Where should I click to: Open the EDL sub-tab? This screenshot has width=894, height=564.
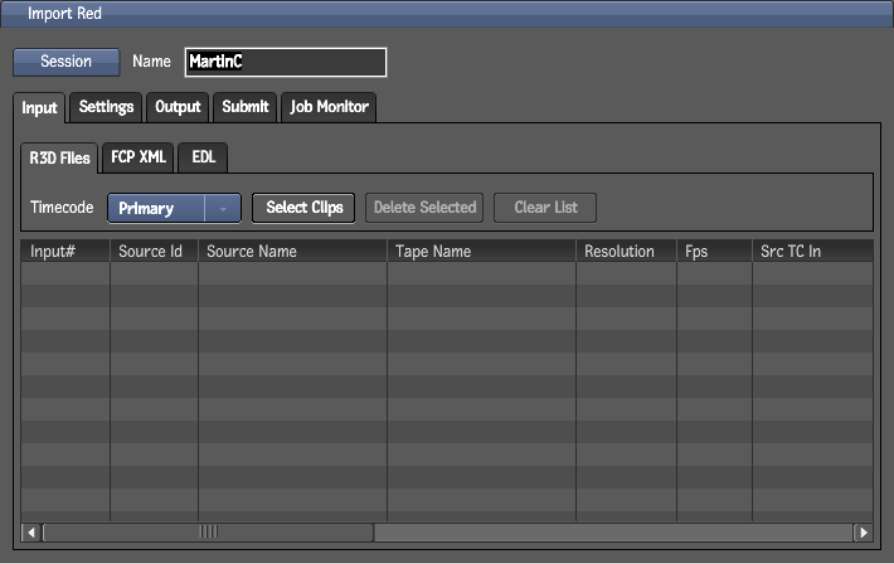click(203, 157)
